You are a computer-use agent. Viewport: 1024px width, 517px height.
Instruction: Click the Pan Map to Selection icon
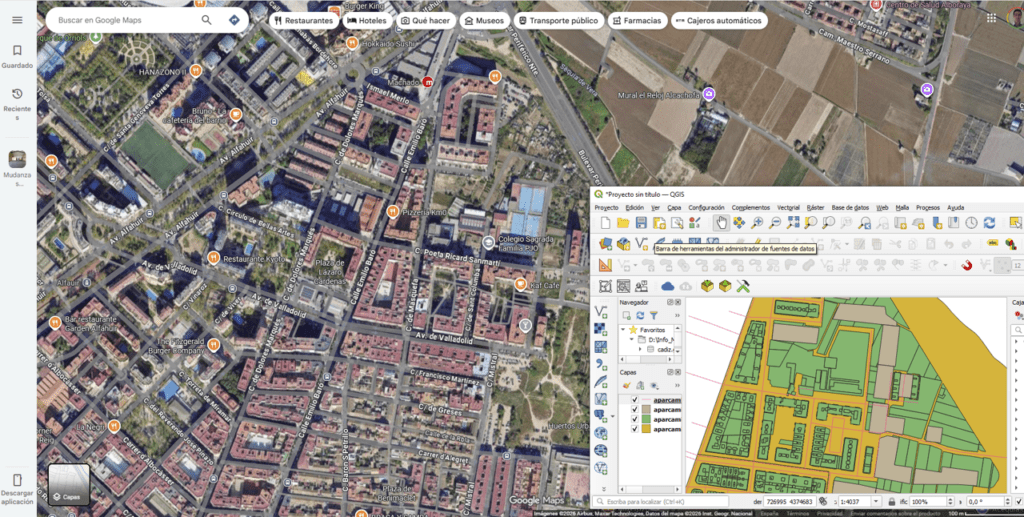coord(739,223)
